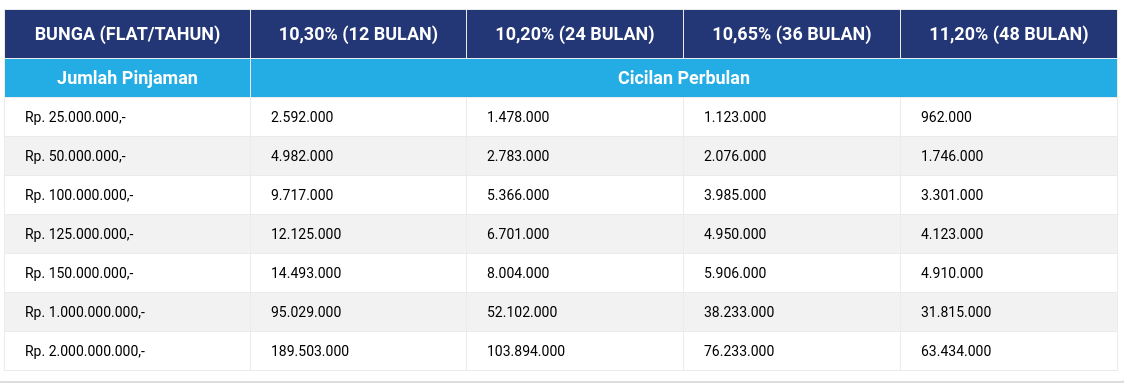
Task: Select the Rp. 1.000.000.000,- loan amount
Action: (x=85, y=312)
